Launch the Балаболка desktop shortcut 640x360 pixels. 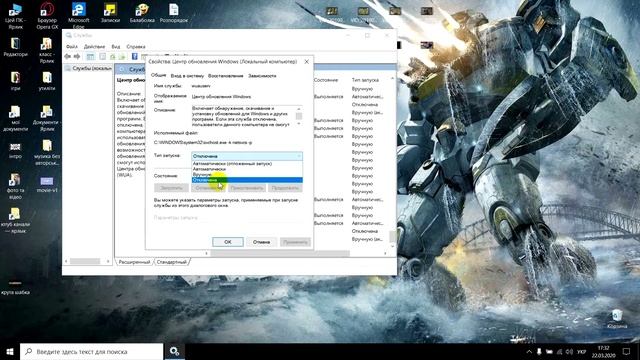pos(142,13)
